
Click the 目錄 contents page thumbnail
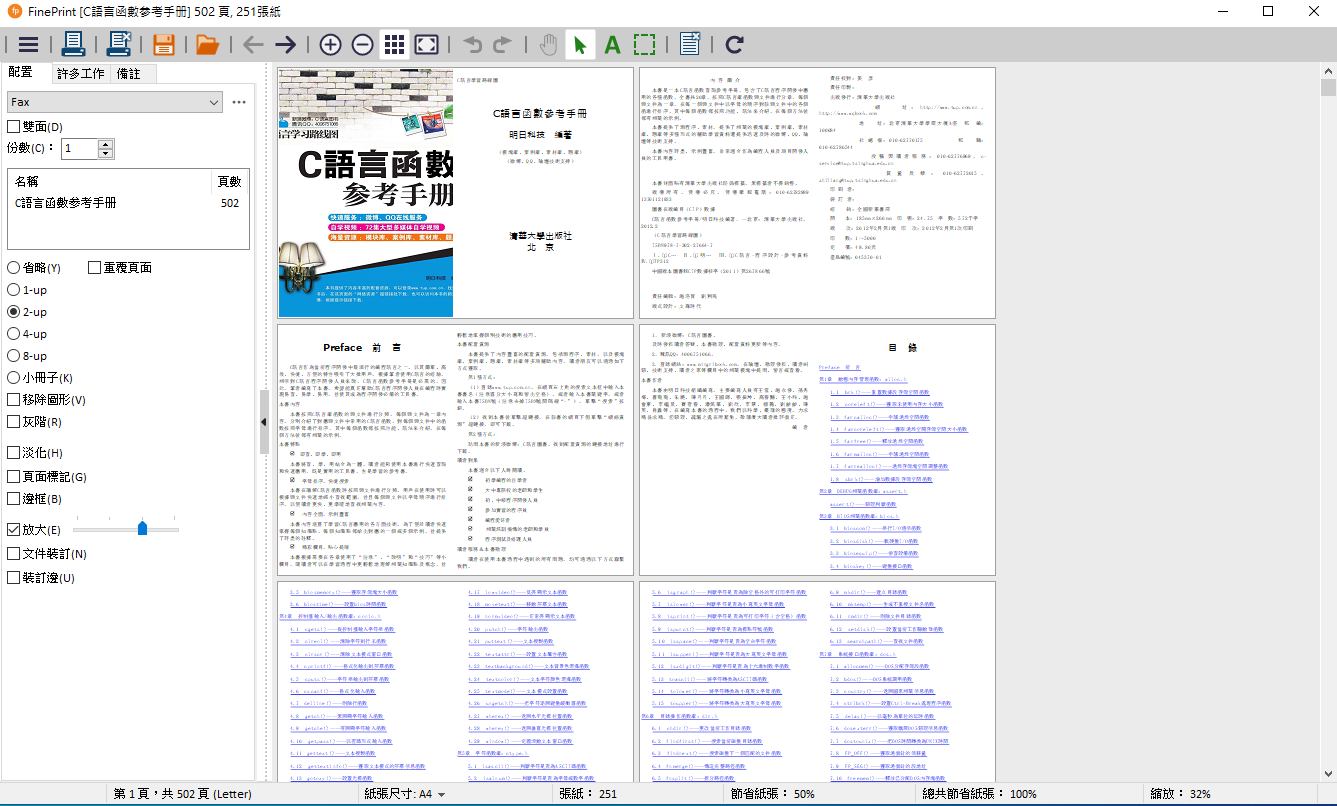tap(906, 450)
